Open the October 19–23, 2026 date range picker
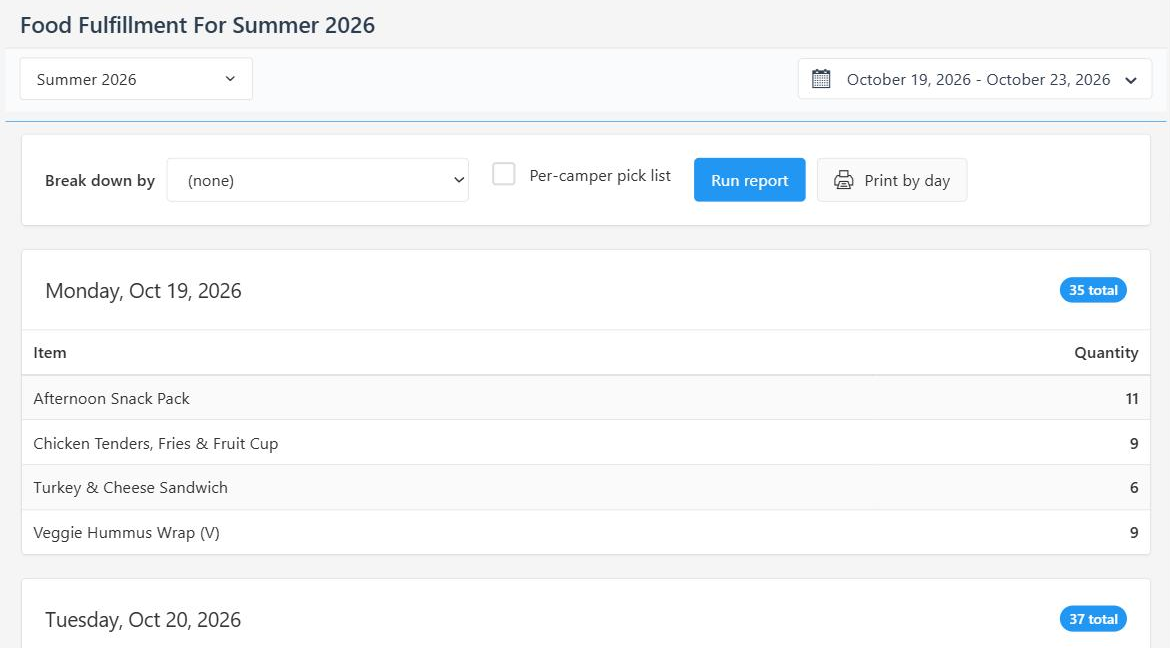 (x=975, y=79)
